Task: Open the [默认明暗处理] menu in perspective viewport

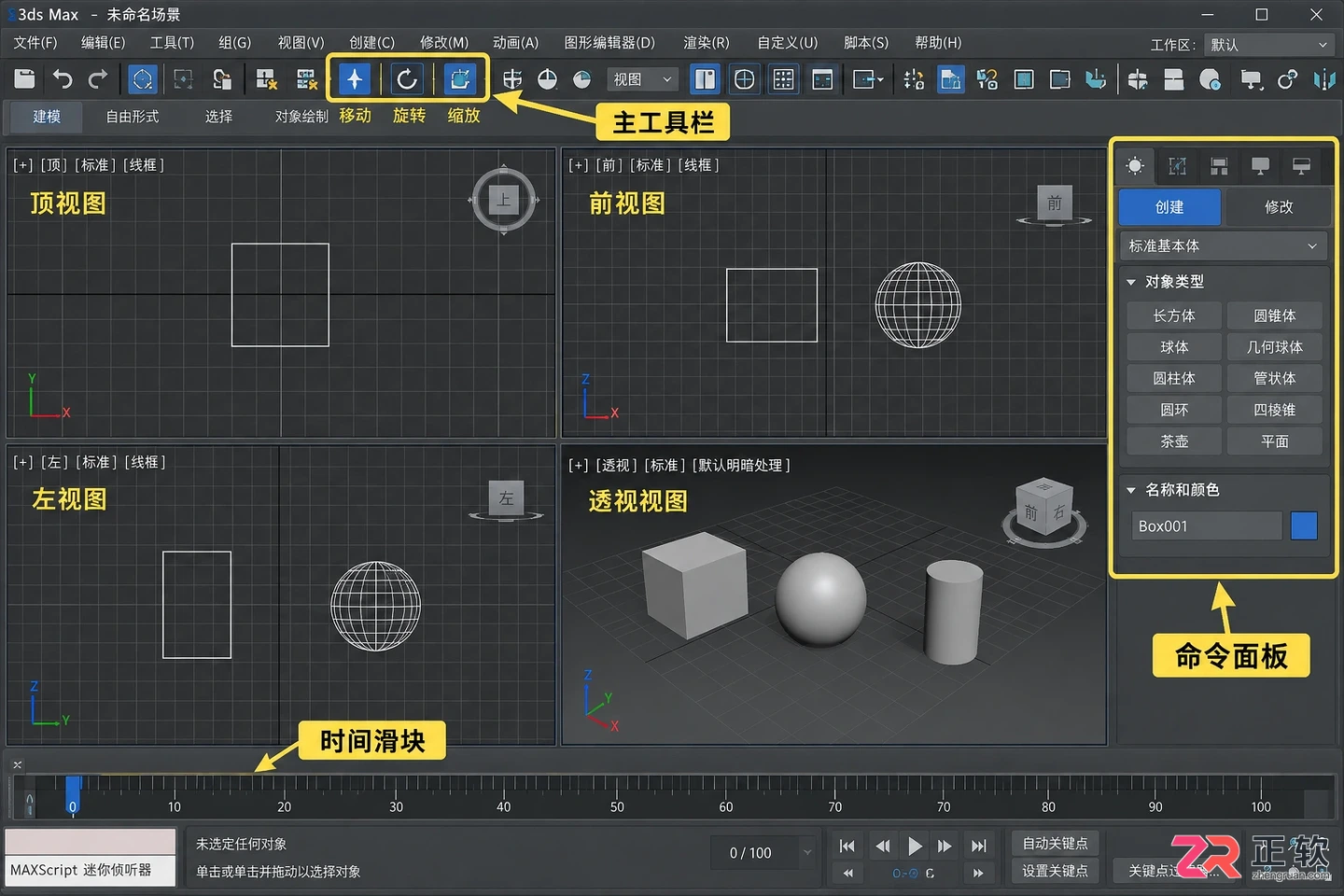Action: click(741, 465)
